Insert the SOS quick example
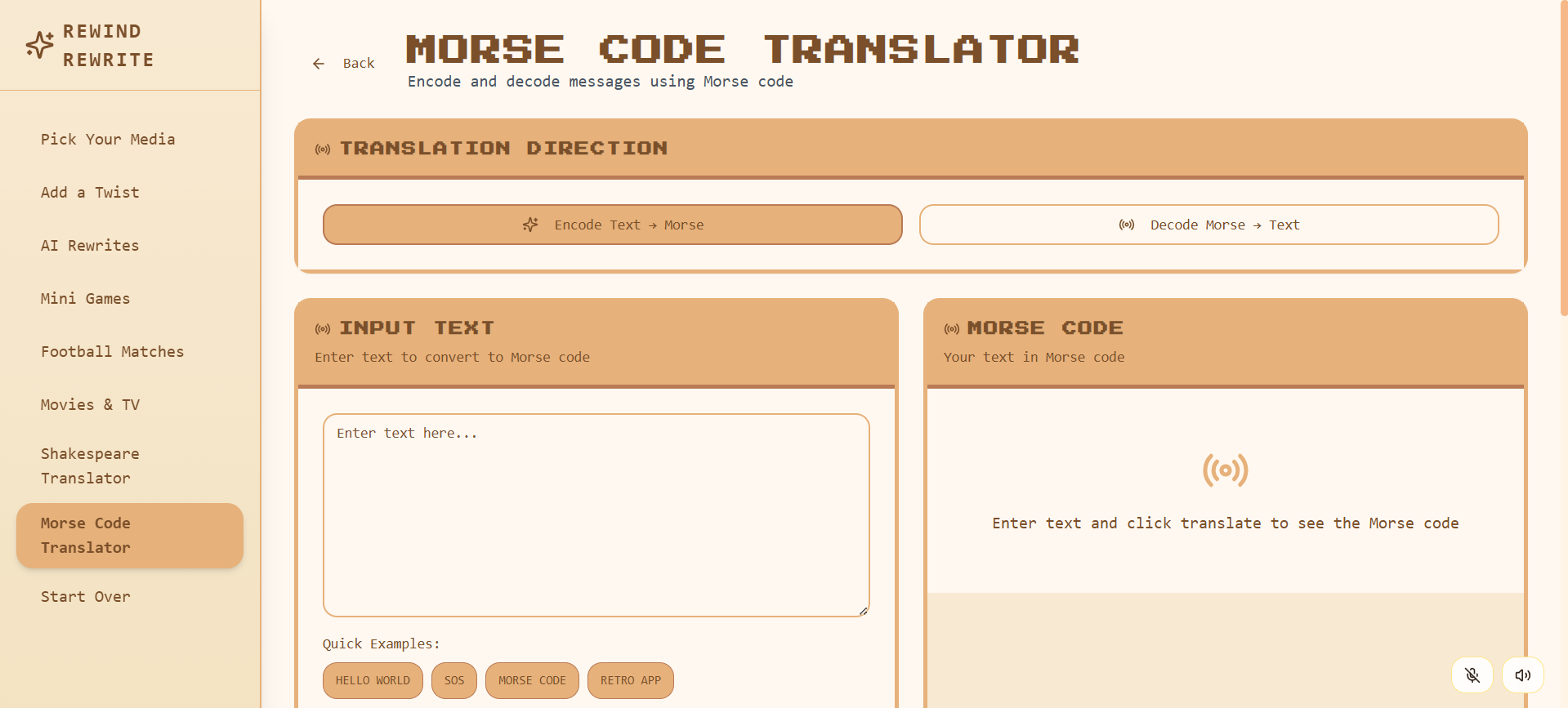Image resolution: width=1568 pixels, height=708 pixels. click(x=454, y=680)
